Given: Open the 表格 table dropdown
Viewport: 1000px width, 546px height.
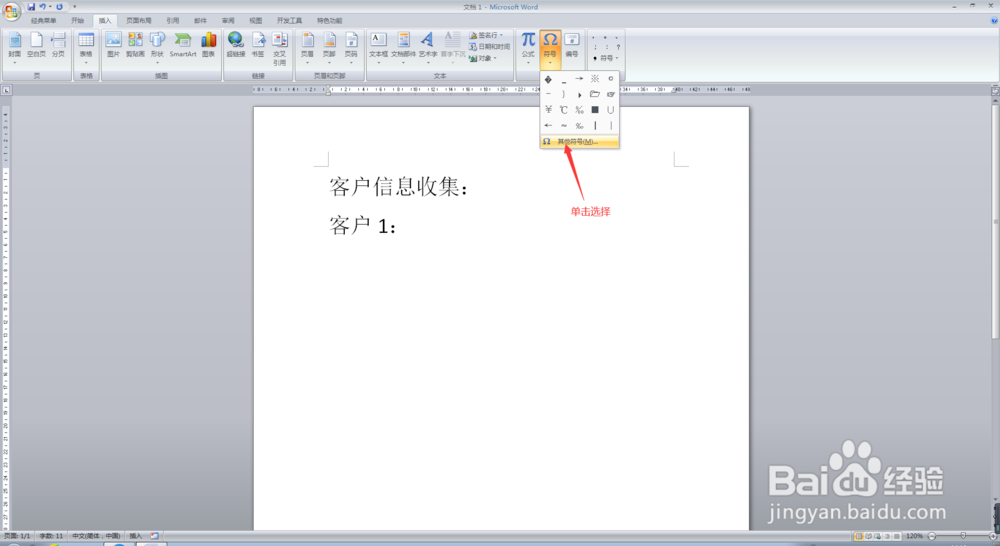Looking at the screenshot, I should 86,47.
